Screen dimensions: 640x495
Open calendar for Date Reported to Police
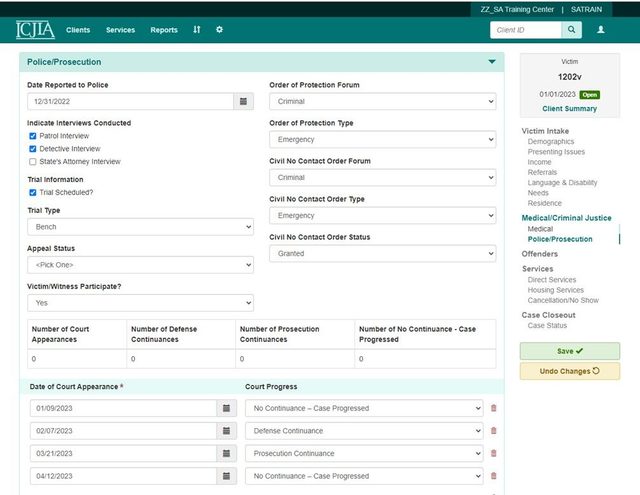point(243,101)
